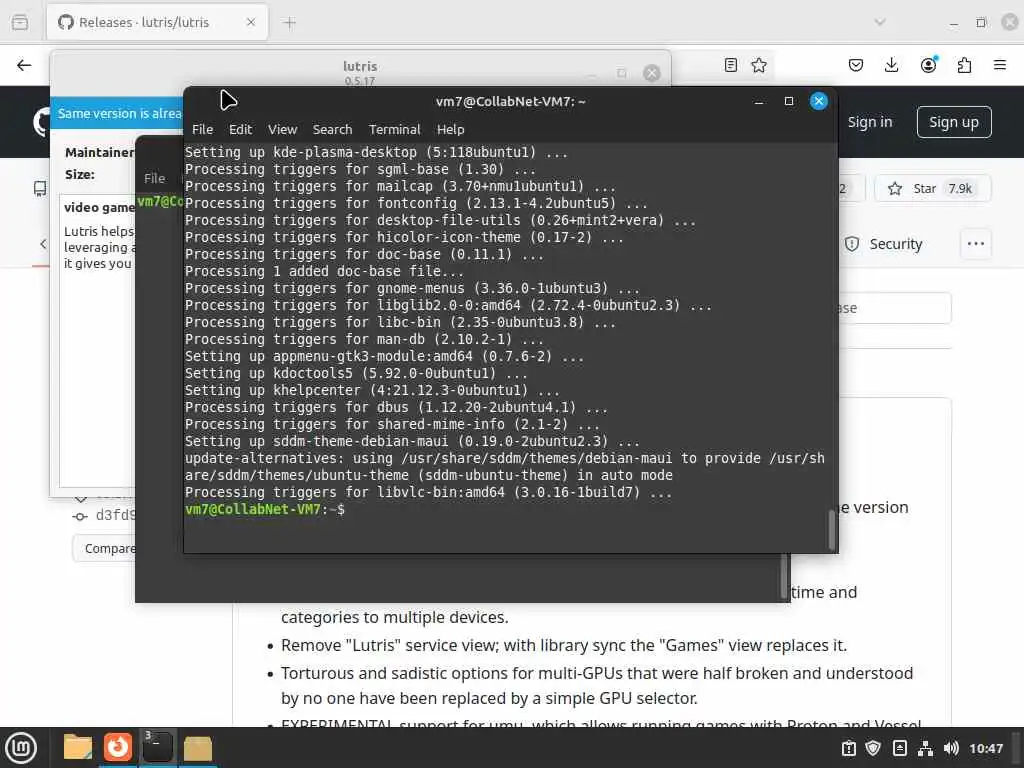
Task: Click the terminal window scrollbar
Action: (x=831, y=530)
